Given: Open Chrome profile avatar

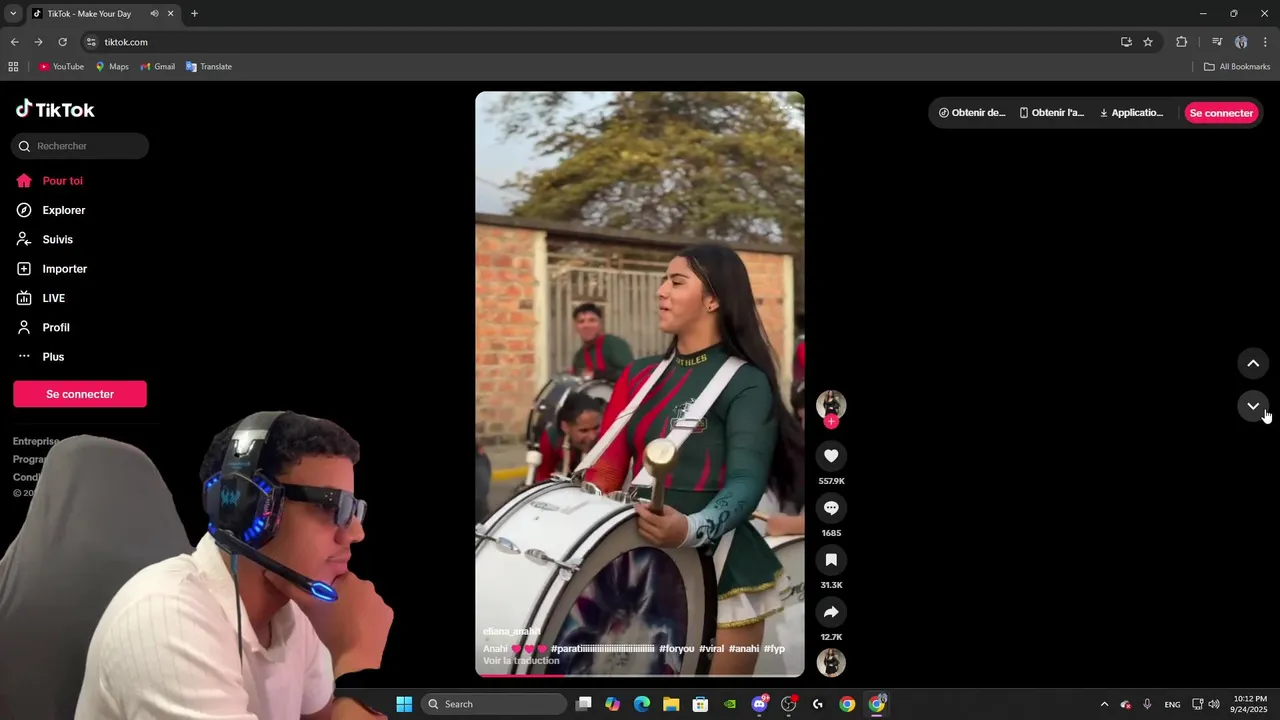Looking at the screenshot, I should [1241, 42].
